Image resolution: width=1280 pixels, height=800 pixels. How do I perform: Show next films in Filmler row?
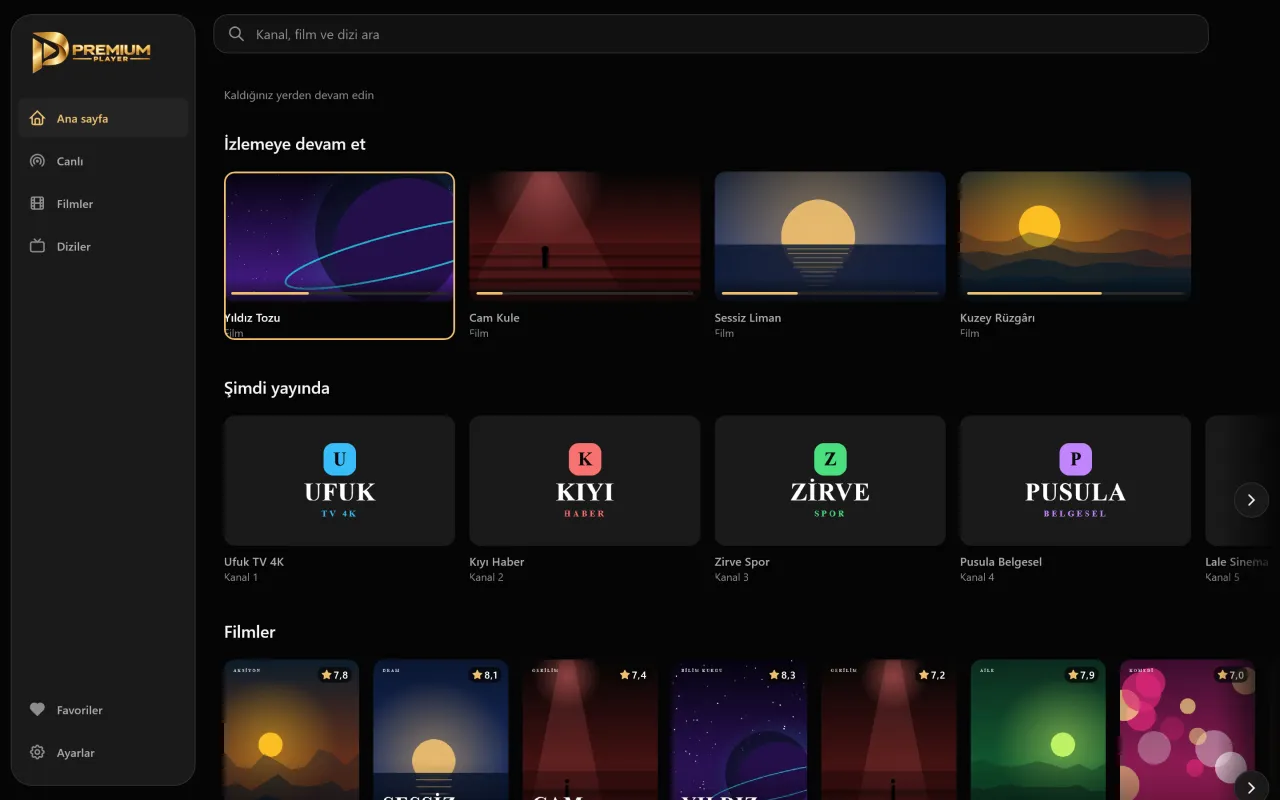[1251, 788]
